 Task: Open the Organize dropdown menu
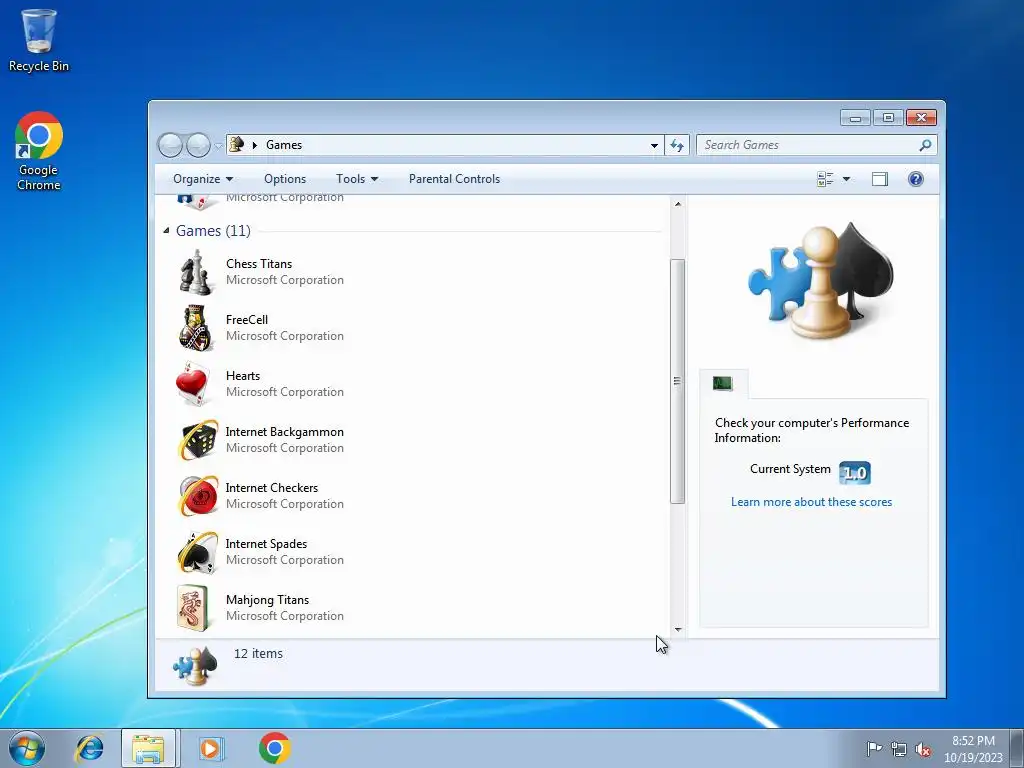tap(202, 179)
